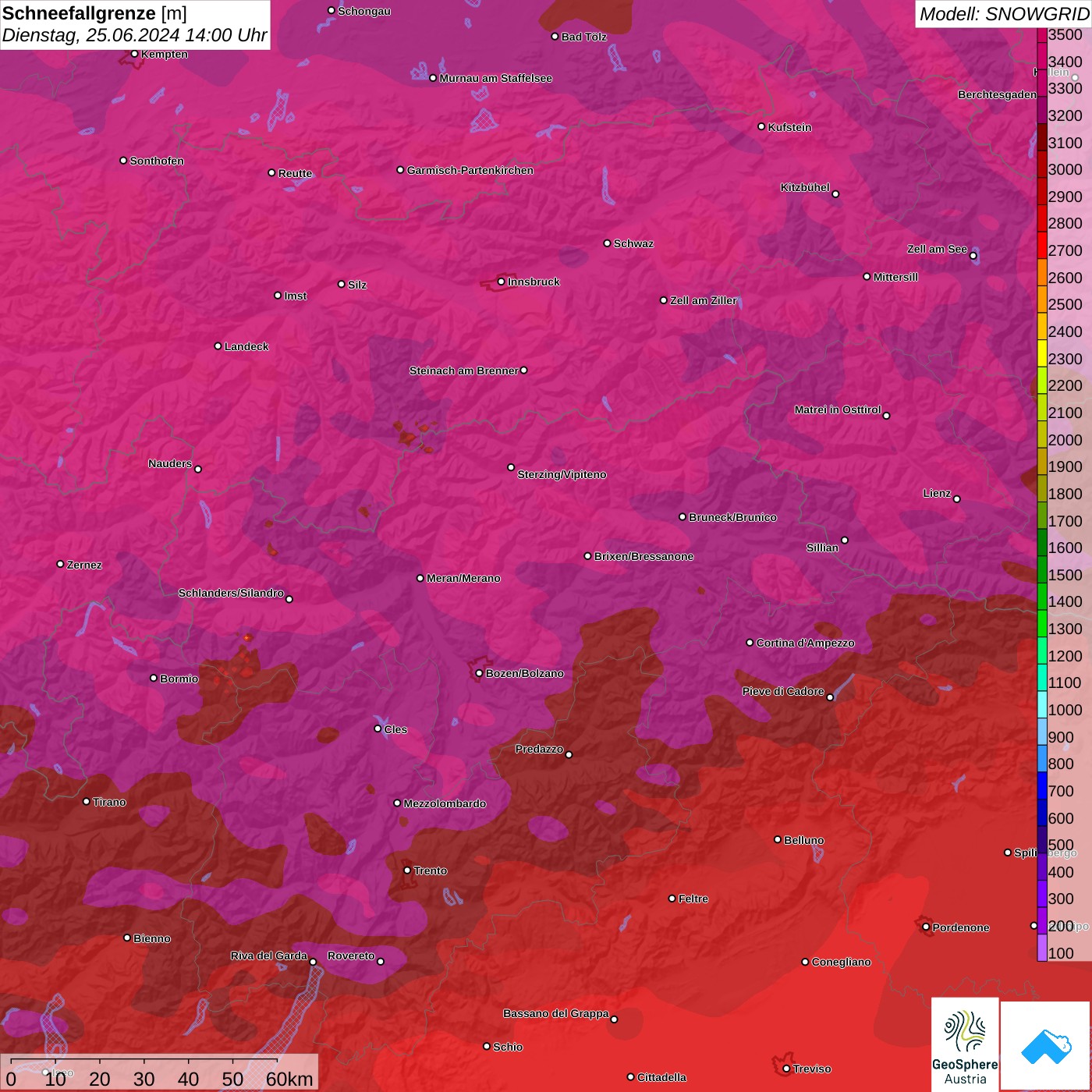Click the 'Riva del Garda' label
The height and width of the screenshot is (1092, 1092).
click(269, 955)
